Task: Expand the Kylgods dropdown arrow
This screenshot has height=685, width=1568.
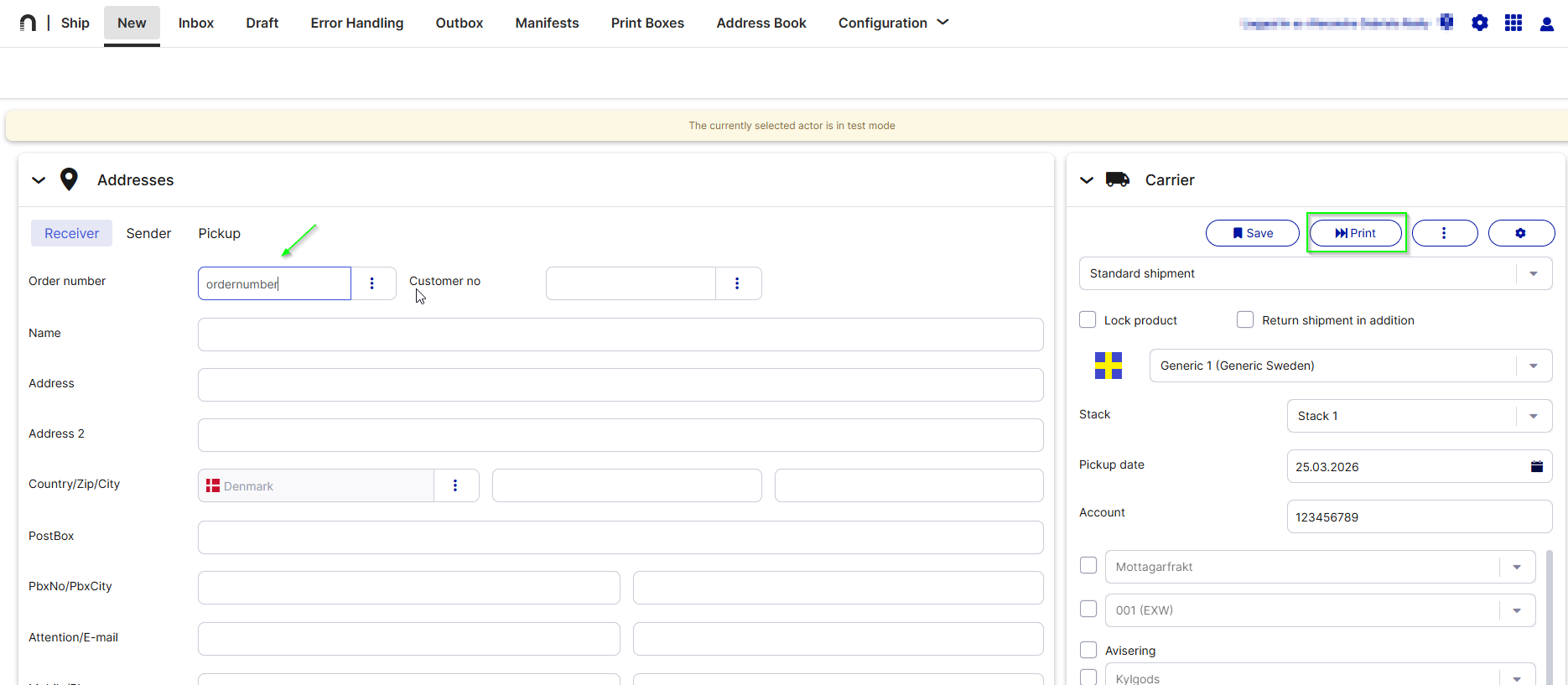Action: pos(1517,678)
